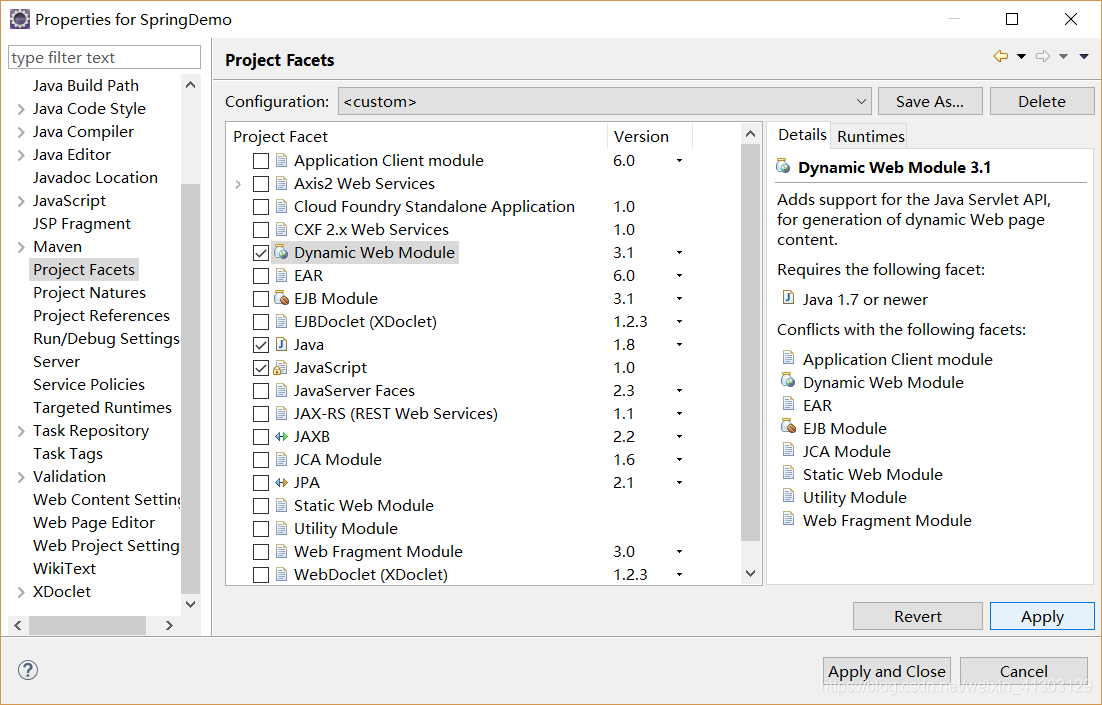Click the back navigation arrow icon
The width and height of the screenshot is (1102, 705).
pos(1001,56)
